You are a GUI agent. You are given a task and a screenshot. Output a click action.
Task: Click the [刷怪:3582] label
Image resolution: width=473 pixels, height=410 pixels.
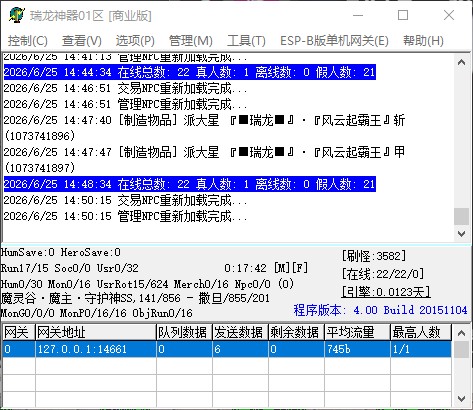(374, 256)
